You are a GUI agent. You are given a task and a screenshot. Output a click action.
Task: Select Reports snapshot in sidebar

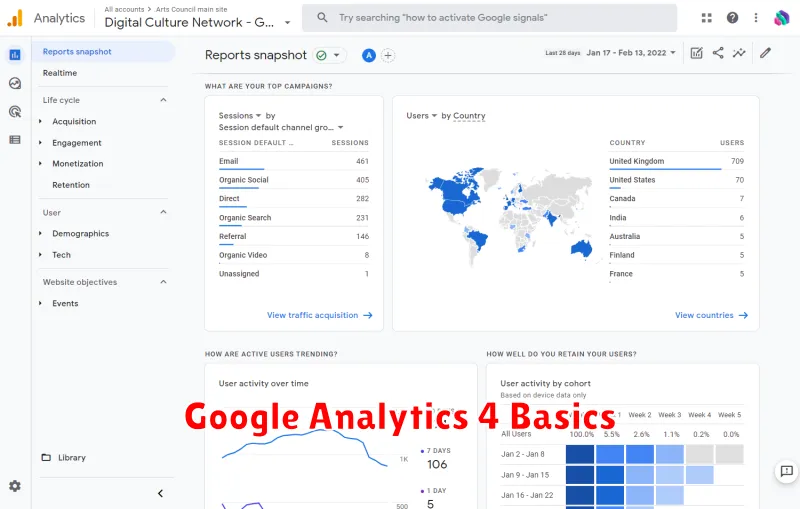pyautogui.click(x=104, y=52)
